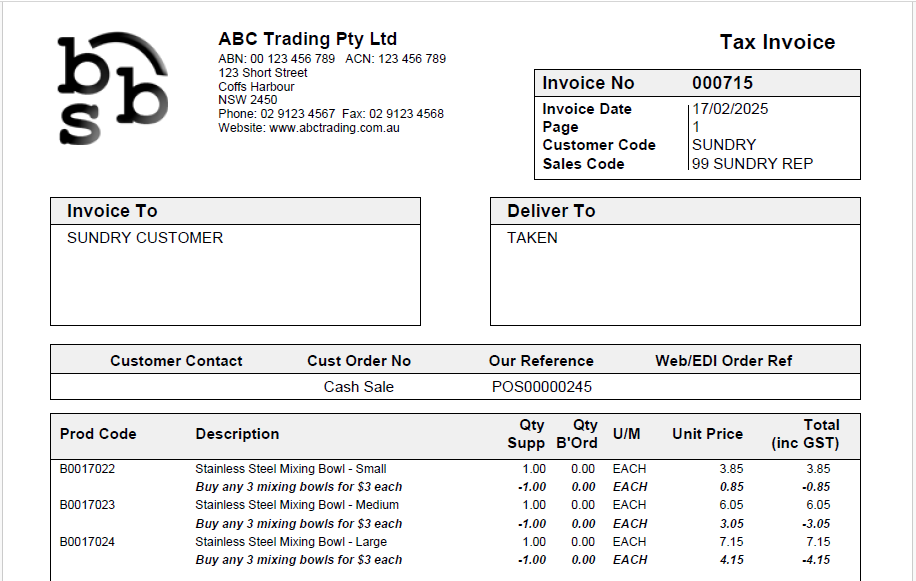The image size is (916, 581).
Task: Select the POS00000245 reference number
Action: pyautogui.click(x=541, y=387)
